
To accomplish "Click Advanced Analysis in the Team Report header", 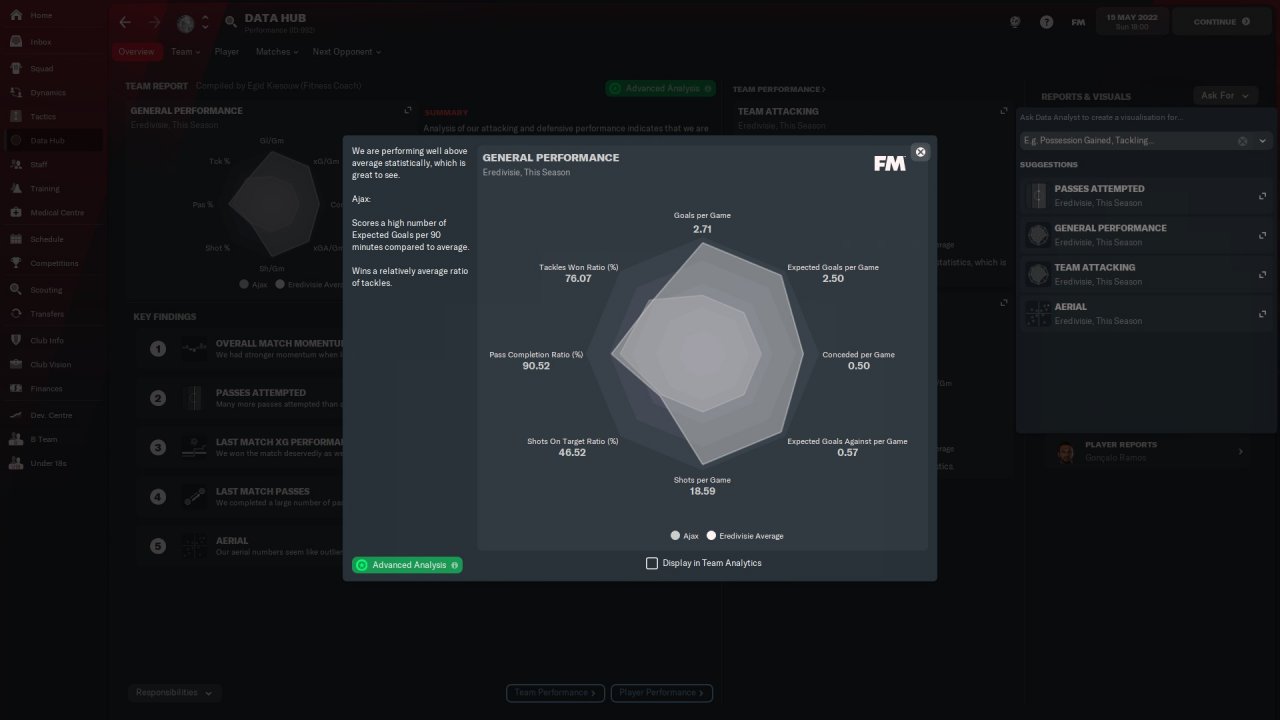I will point(660,88).
